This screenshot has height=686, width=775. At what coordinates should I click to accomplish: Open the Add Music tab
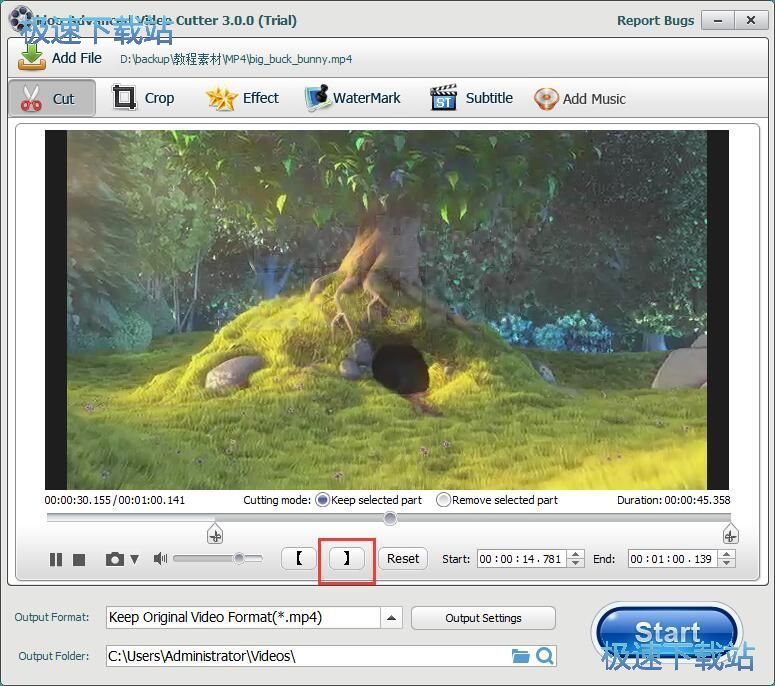(580, 99)
